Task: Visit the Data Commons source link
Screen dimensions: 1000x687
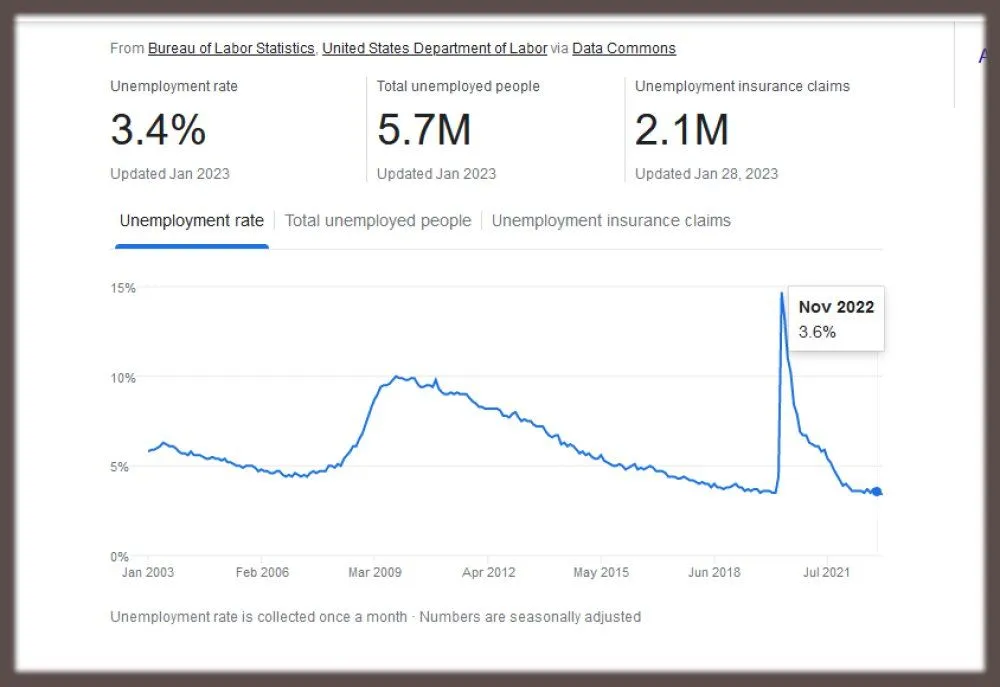Action: (624, 48)
